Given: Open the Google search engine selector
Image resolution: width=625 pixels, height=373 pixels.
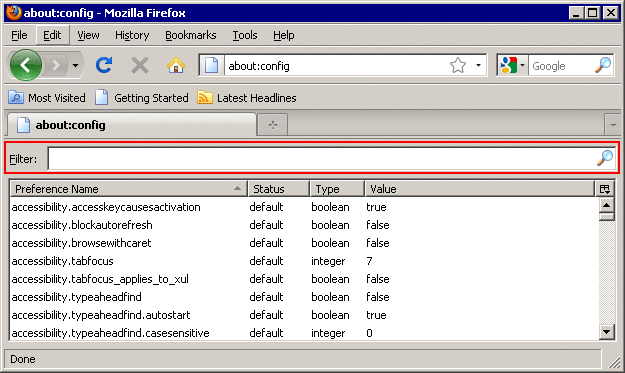Looking at the screenshot, I should coord(513,65).
